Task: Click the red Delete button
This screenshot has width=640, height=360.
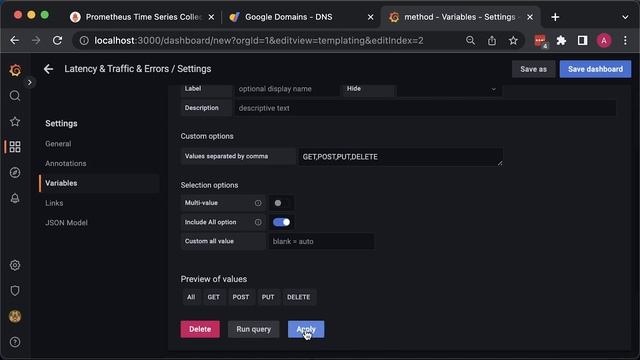Action: pos(200,329)
